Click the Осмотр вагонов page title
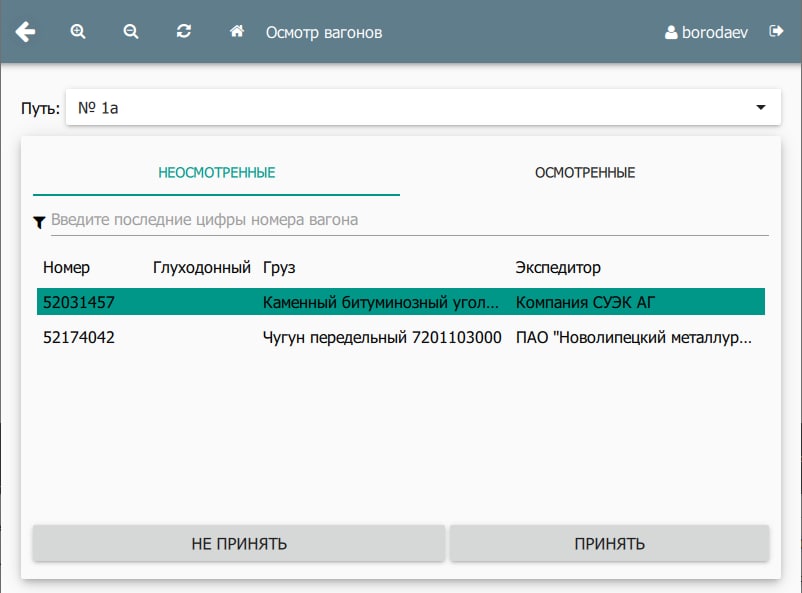 [x=324, y=33]
